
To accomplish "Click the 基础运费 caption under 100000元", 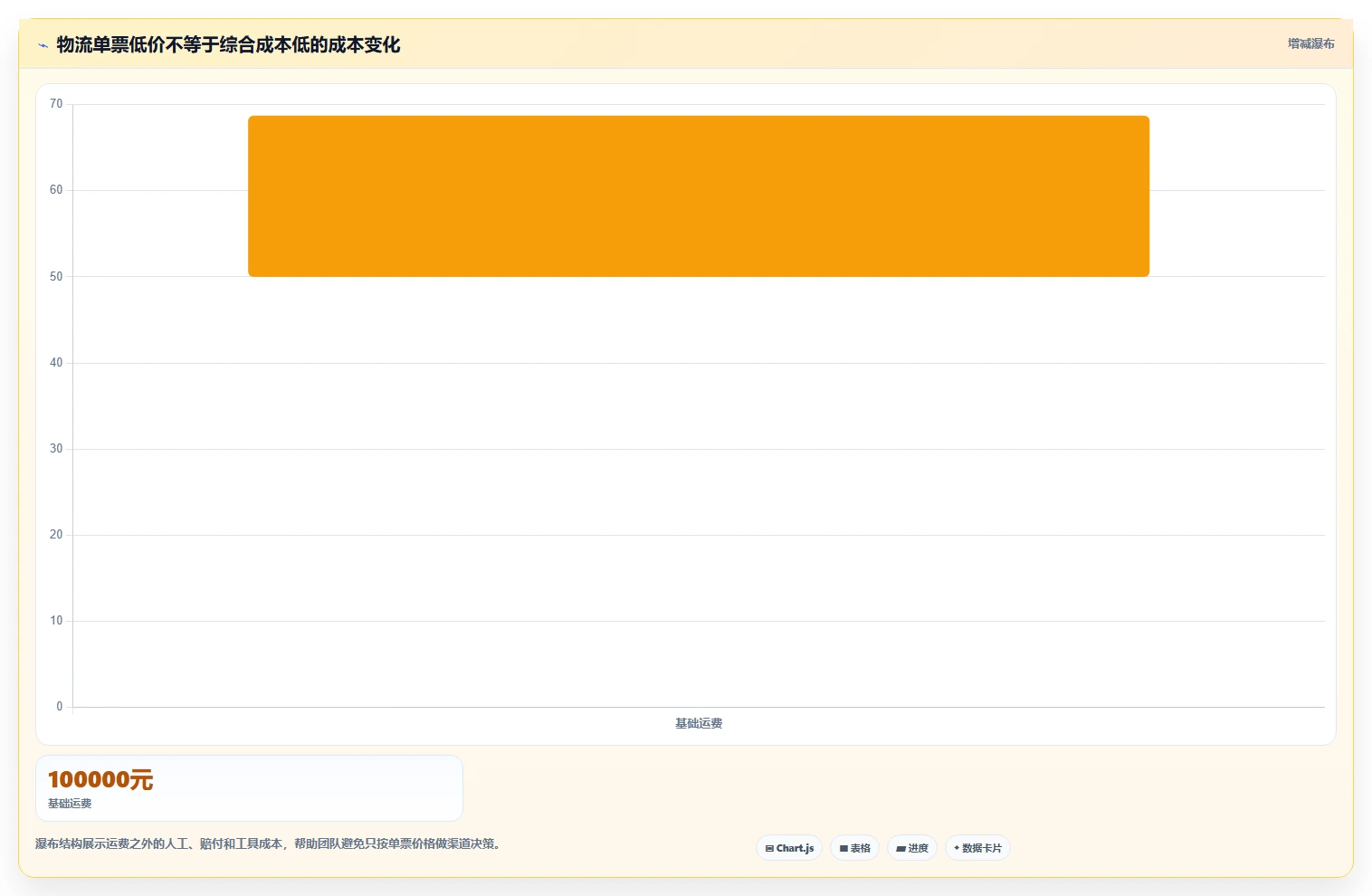I will coord(70,804).
